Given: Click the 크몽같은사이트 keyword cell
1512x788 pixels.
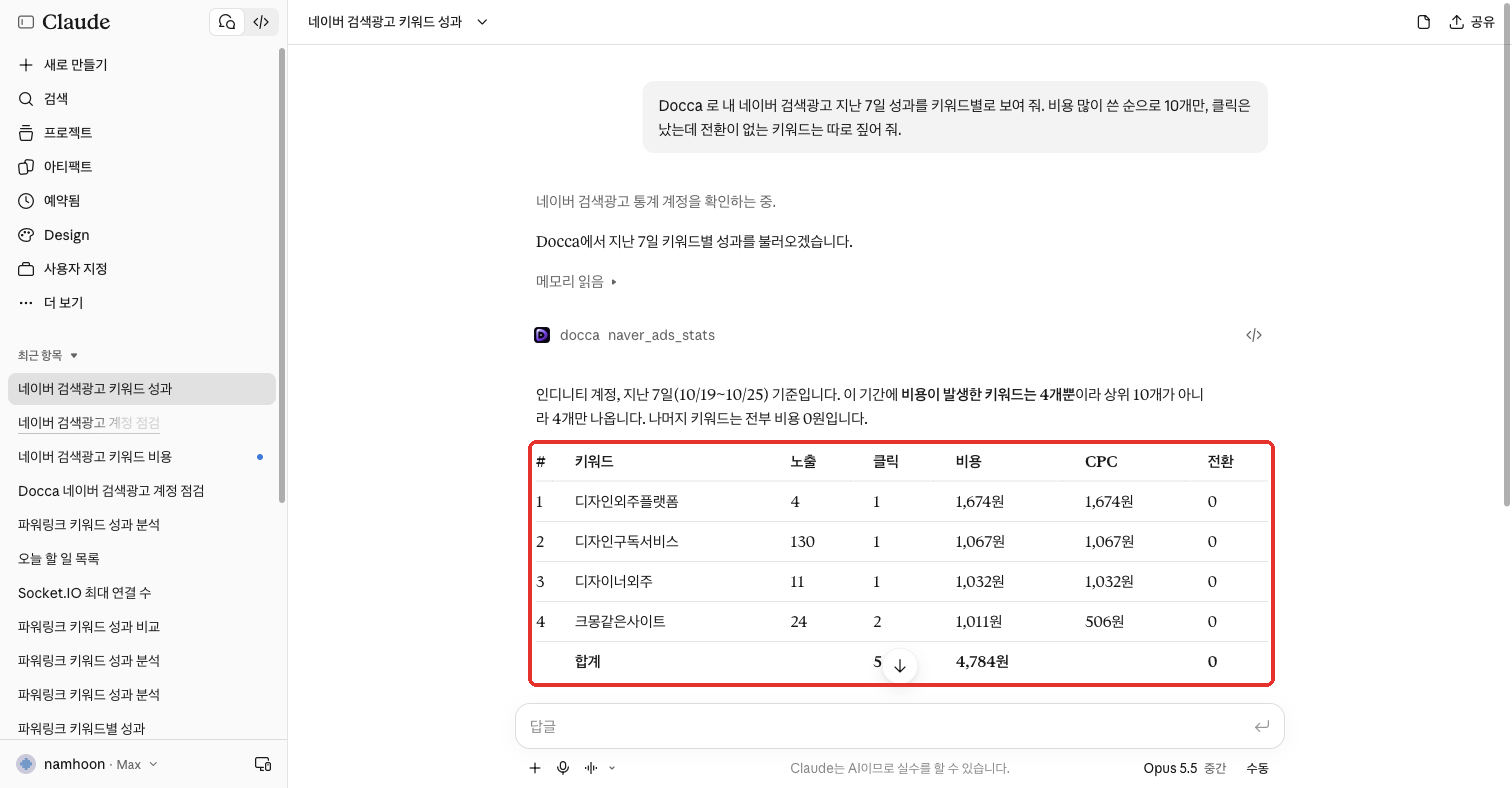Looking at the screenshot, I should [620, 622].
